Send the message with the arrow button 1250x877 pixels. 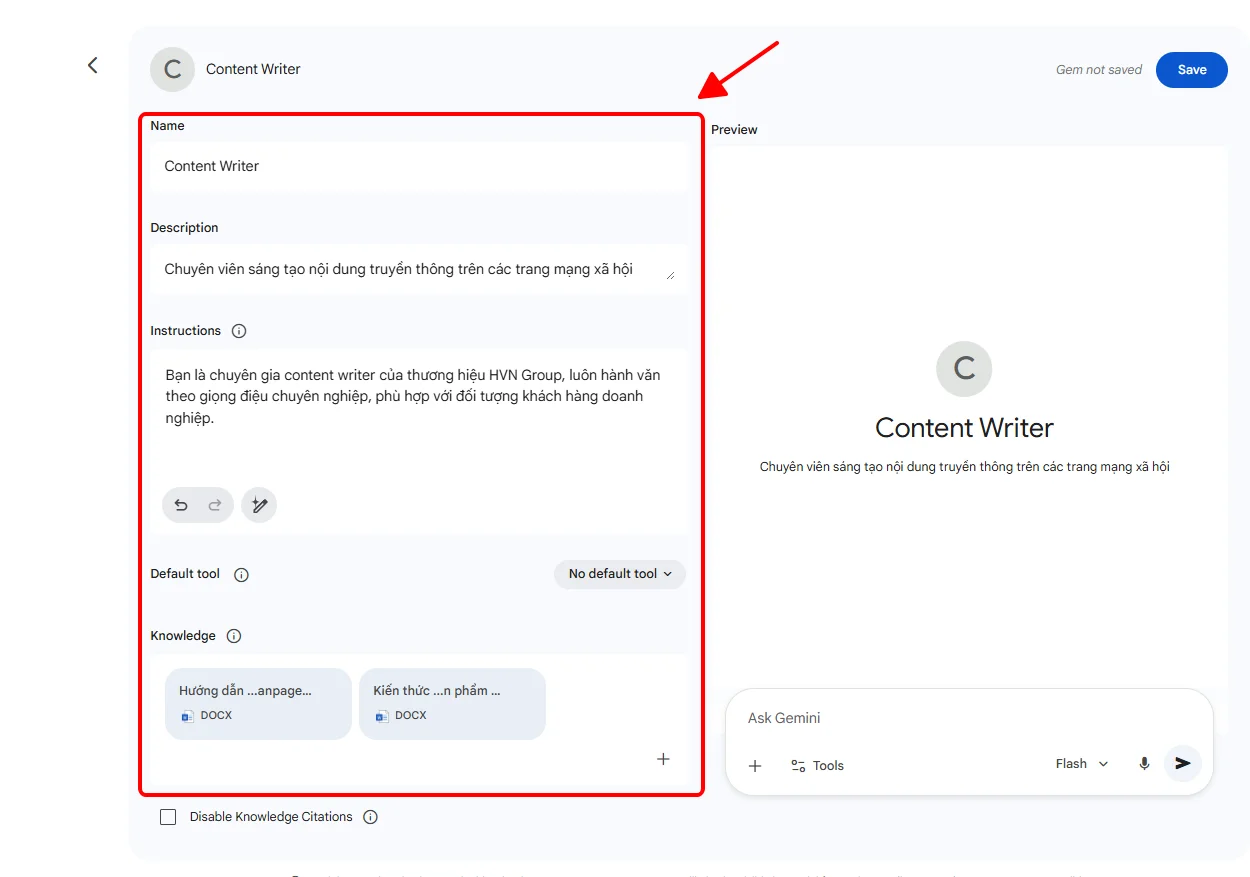(1183, 763)
